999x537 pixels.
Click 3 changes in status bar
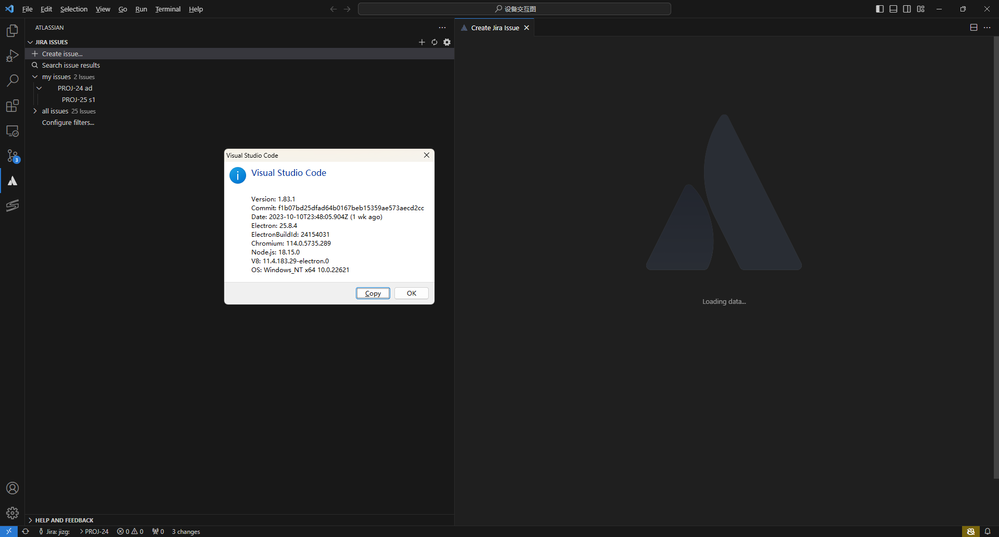click(x=186, y=531)
